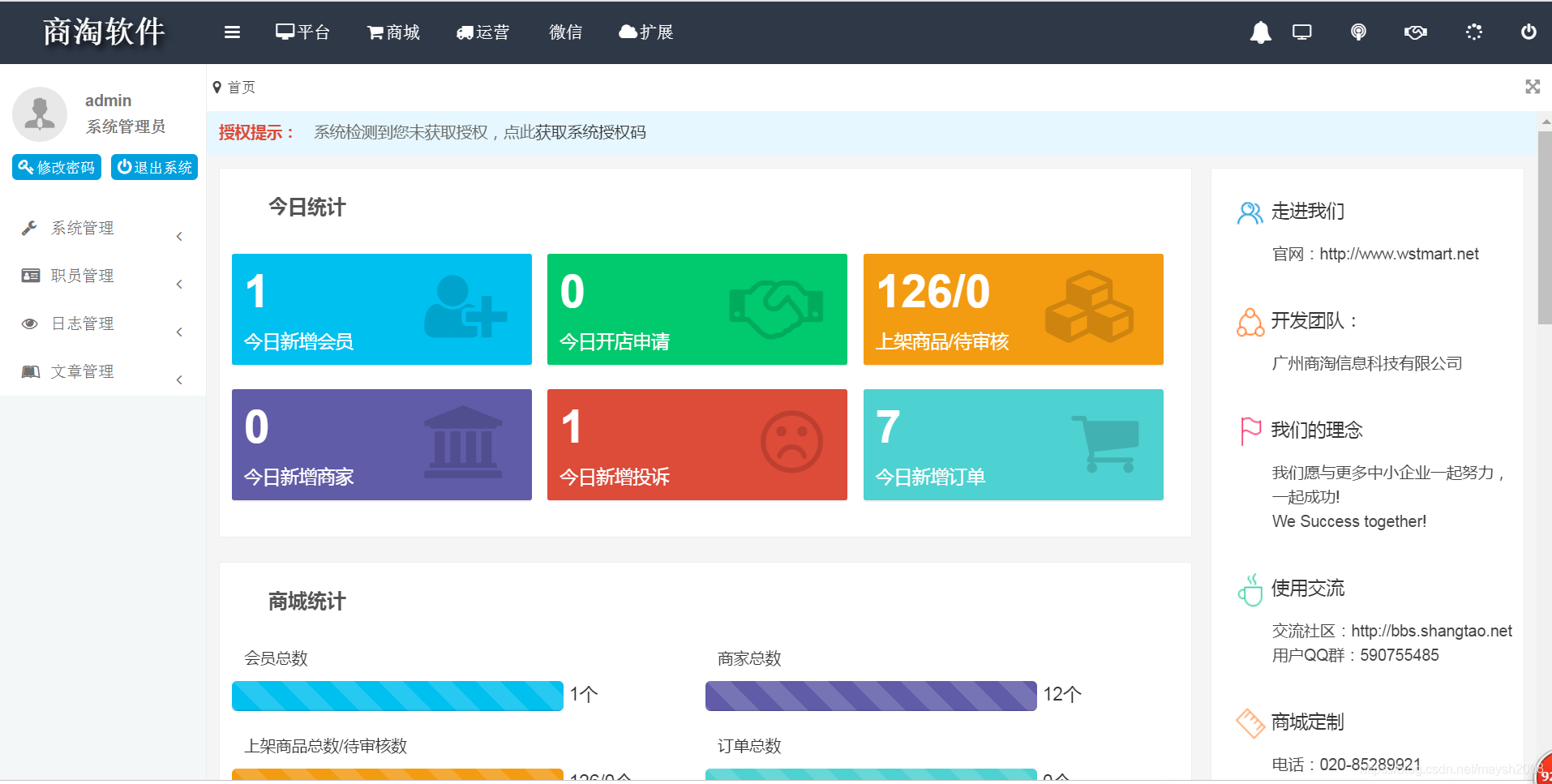
Task: Click the 走进我们 people icon
Action: coord(1250,212)
